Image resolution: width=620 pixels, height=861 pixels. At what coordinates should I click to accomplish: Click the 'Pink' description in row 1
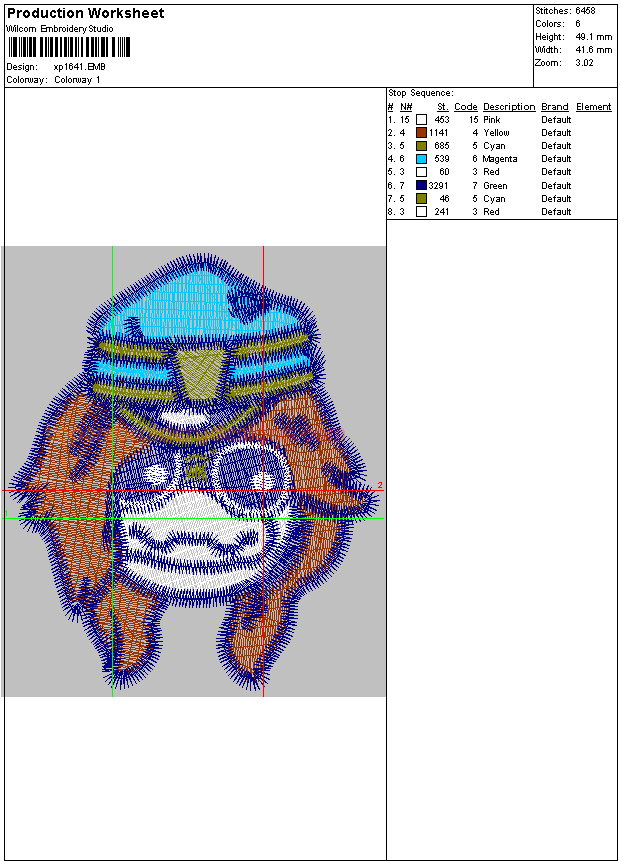(491, 120)
